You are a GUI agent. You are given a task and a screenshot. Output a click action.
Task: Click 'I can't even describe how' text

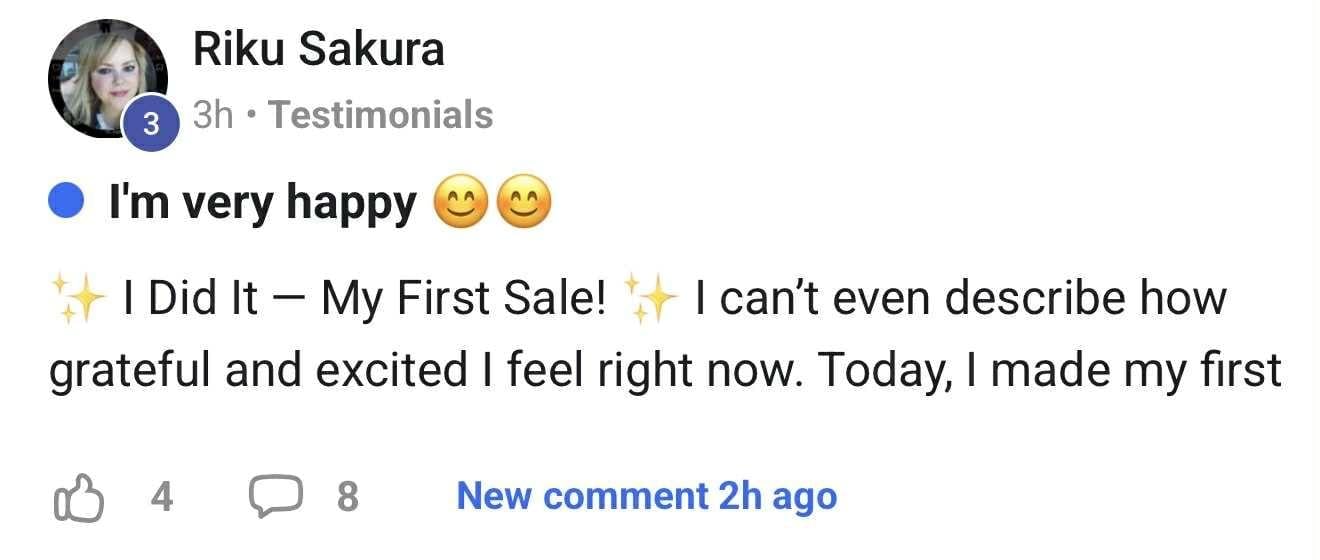pos(960,299)
